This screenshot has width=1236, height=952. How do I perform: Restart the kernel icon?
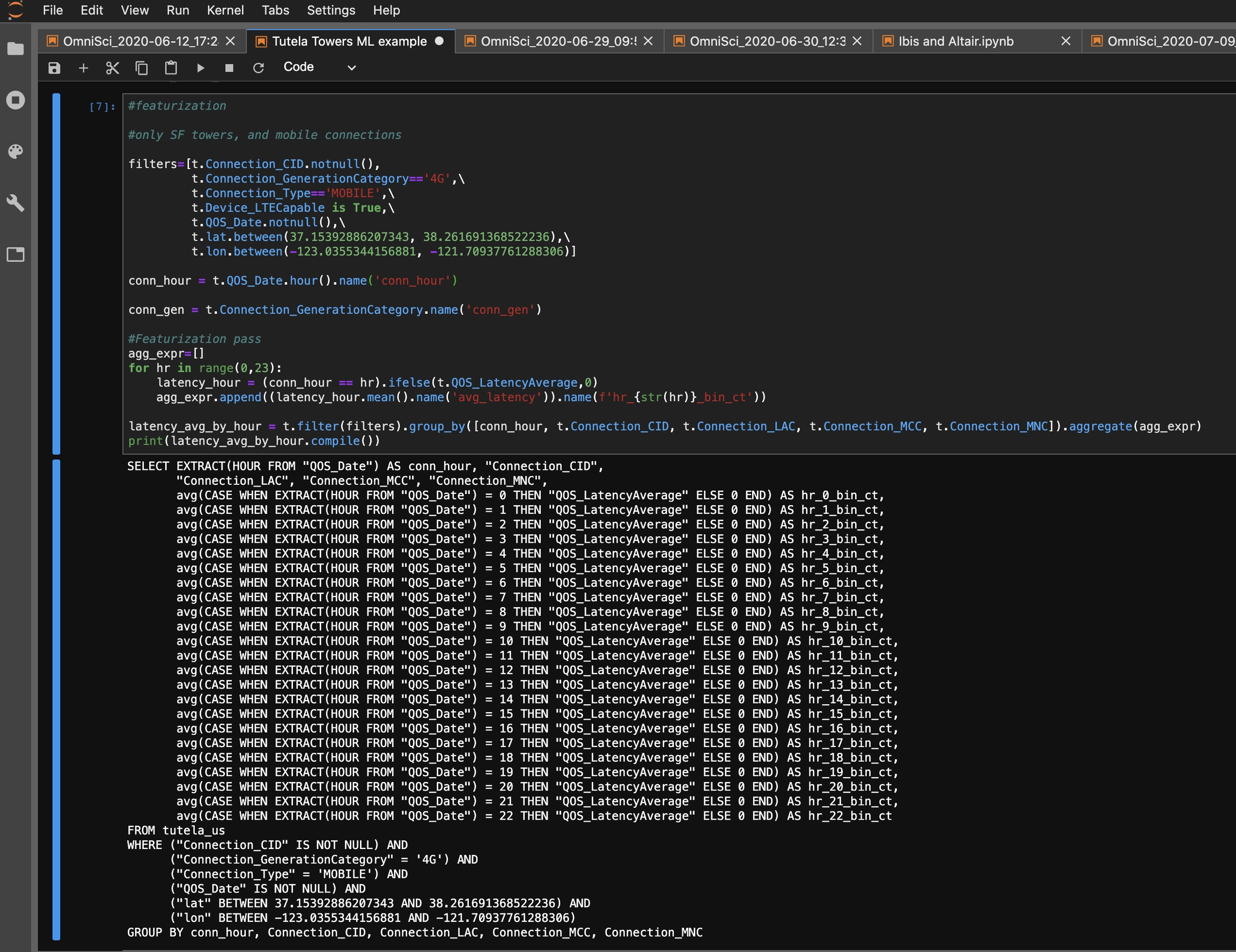pyautogui.click(x=259, y=68)
